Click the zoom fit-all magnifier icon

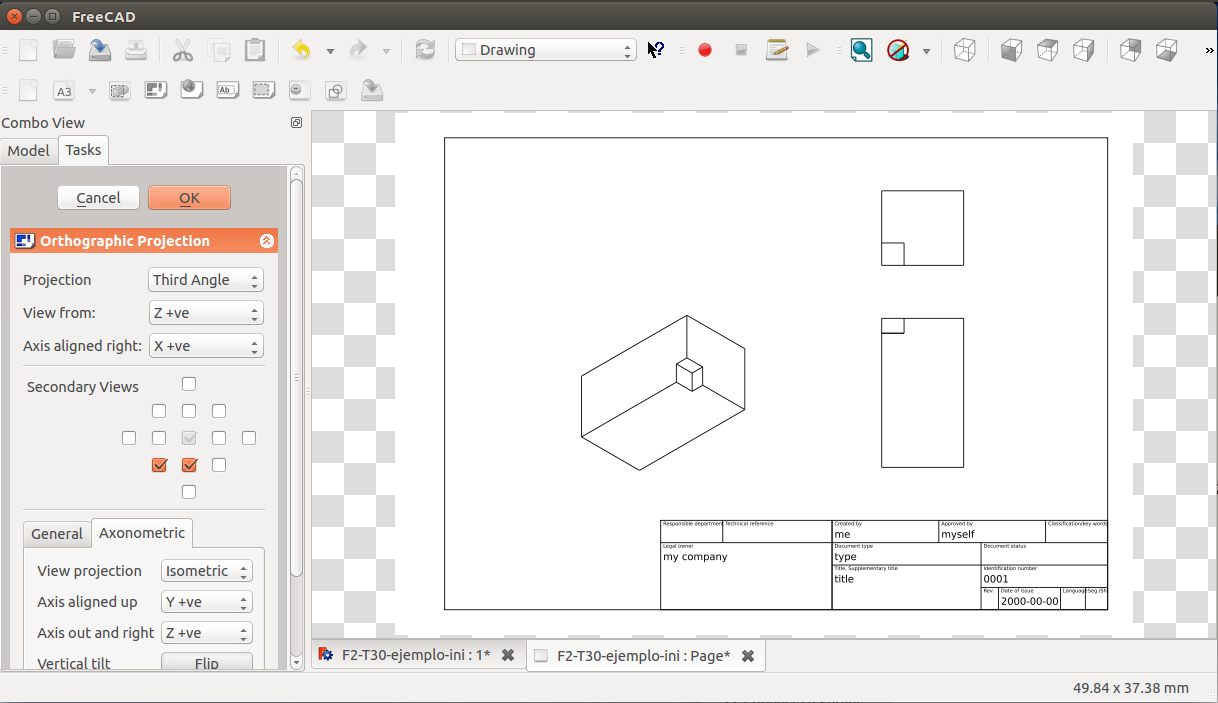861,50
